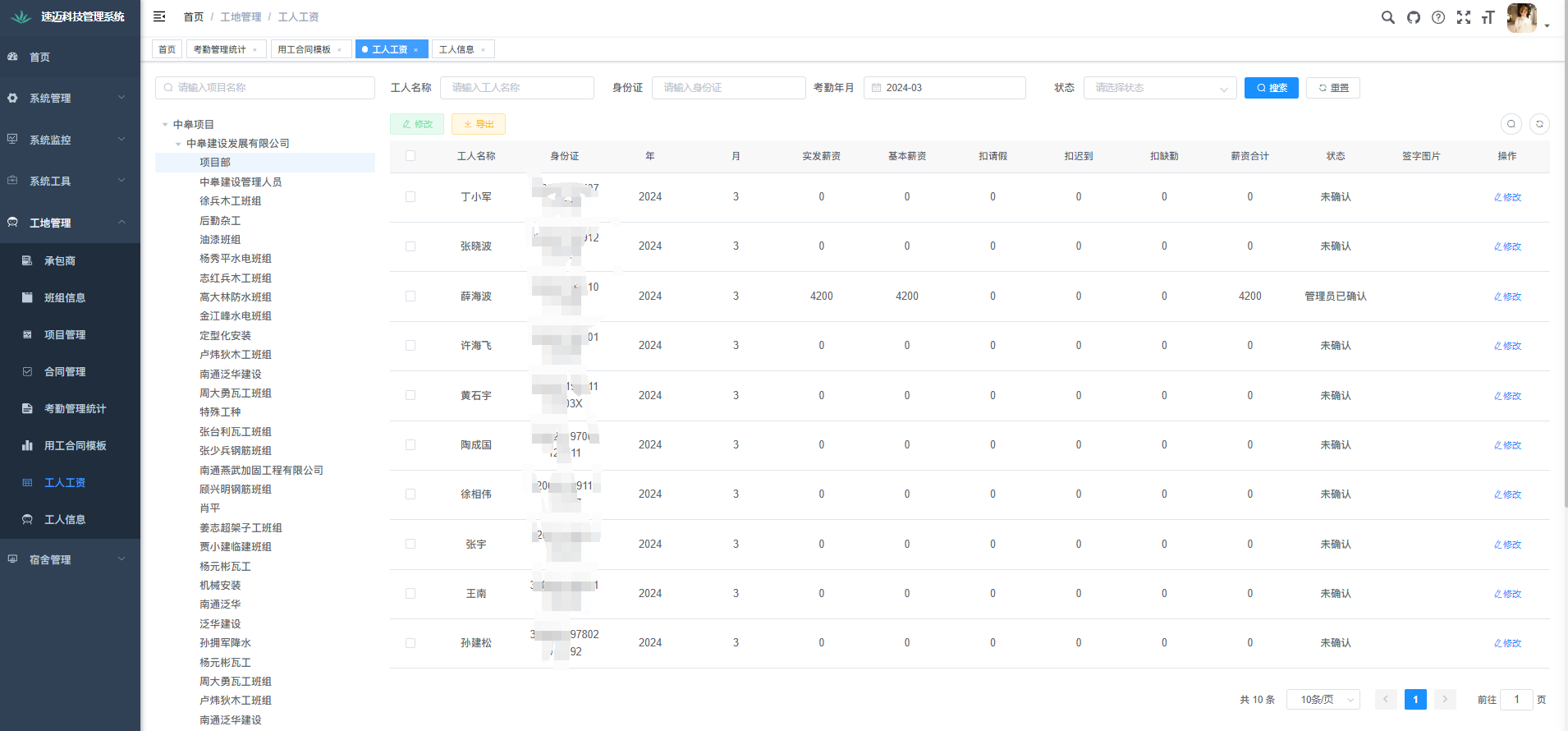The width and height of the screenshot is (1568, 731).
Task: Open the user avatar menu
Action: click(1523, 18)
